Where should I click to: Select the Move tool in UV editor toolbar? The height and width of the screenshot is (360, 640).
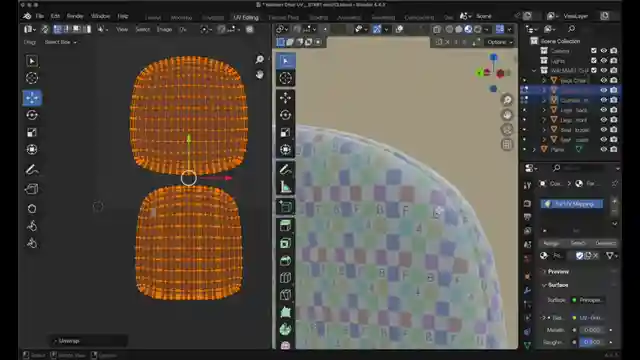(32, 98)
